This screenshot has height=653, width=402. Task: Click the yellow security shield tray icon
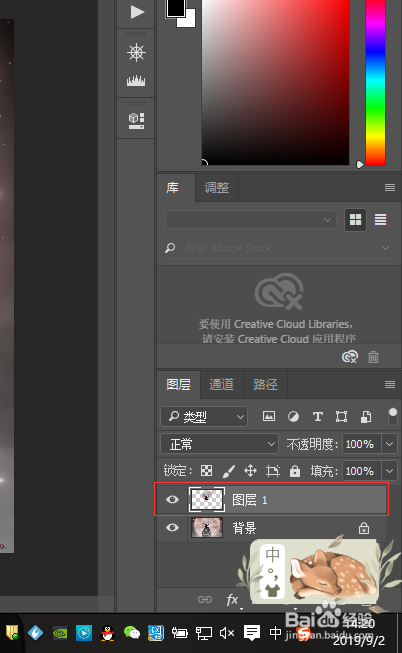pyautogui.click(x=11, y=633)
